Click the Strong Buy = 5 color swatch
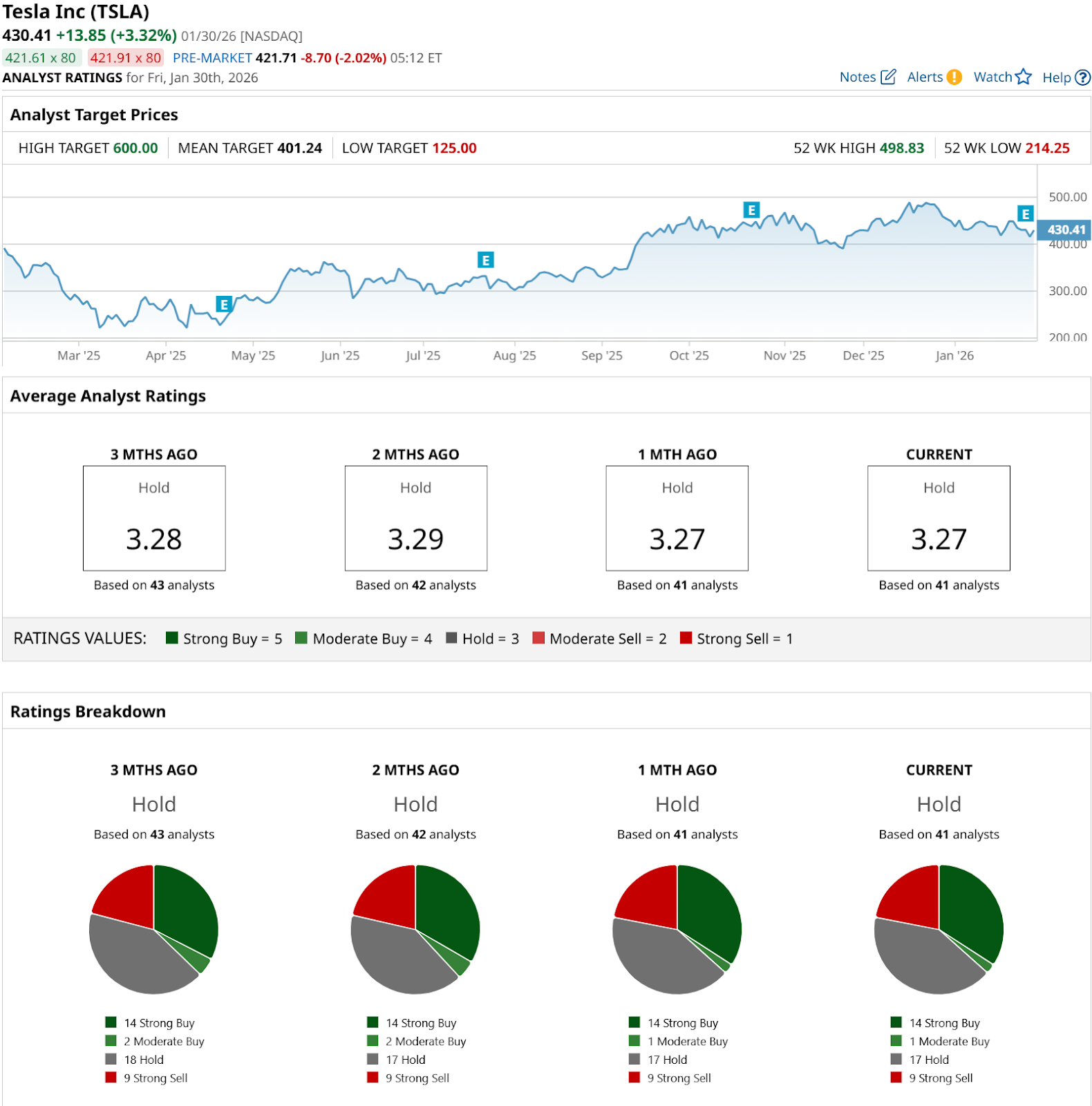Screen dimensions: 1092x1106 coord(172,637)
